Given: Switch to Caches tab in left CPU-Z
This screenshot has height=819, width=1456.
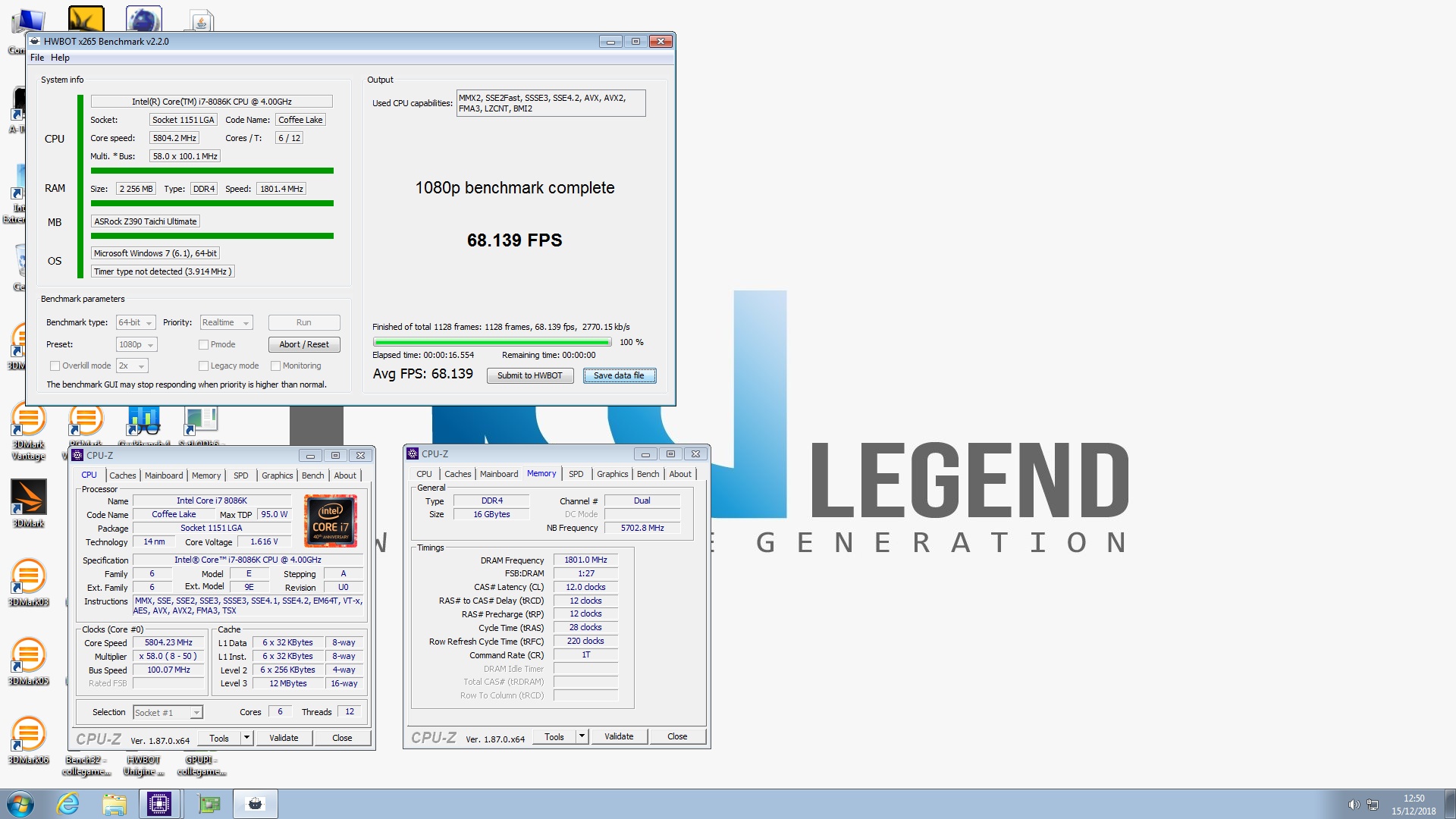Looking at the screenshot, I should point(123,475).
